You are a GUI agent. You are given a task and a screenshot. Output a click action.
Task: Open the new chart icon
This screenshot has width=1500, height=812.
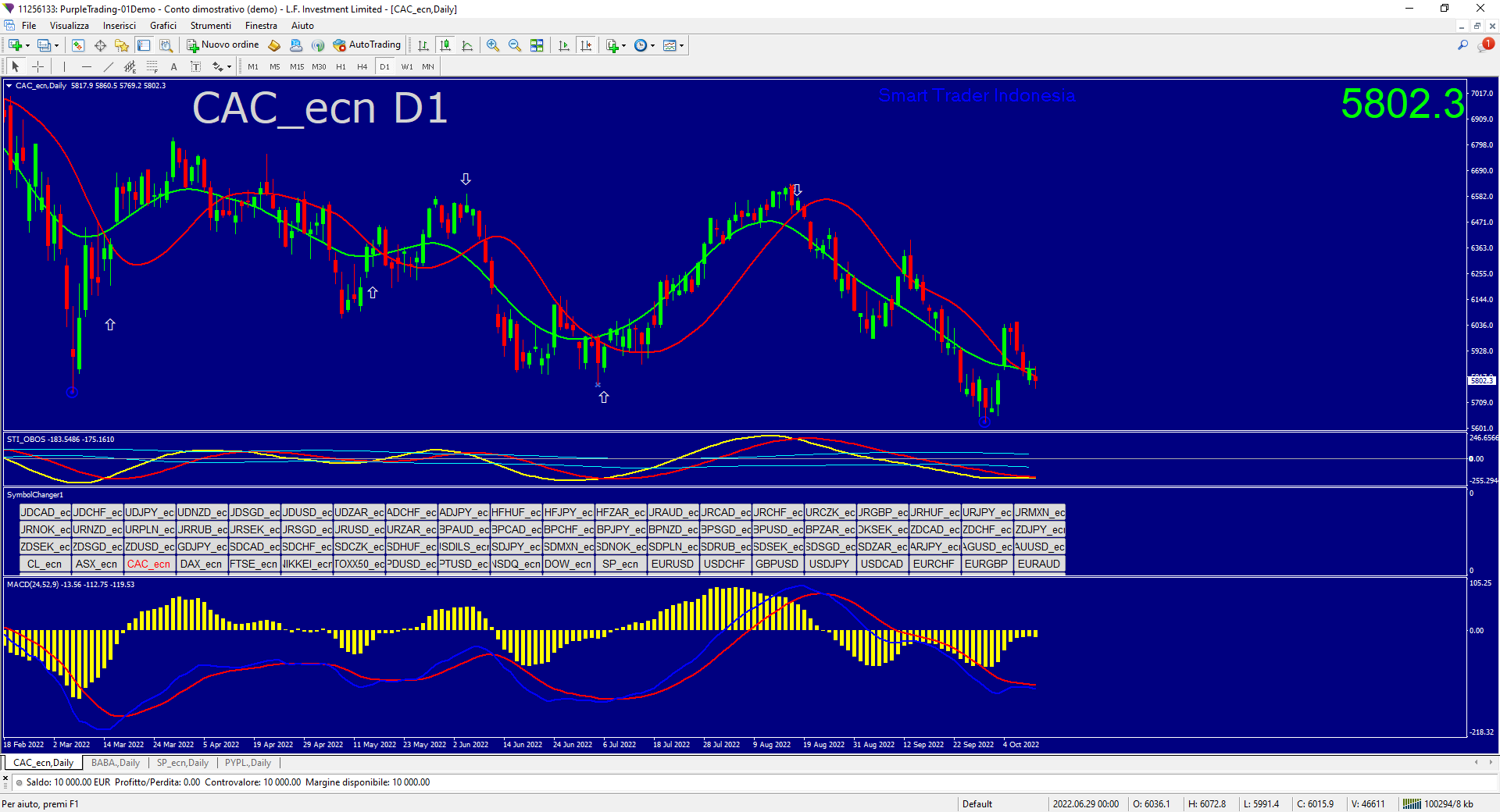pos(15,45)
